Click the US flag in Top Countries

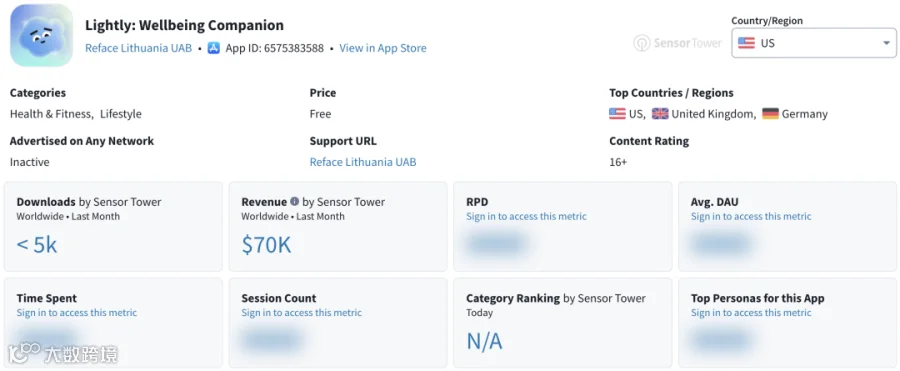point(617,114)
